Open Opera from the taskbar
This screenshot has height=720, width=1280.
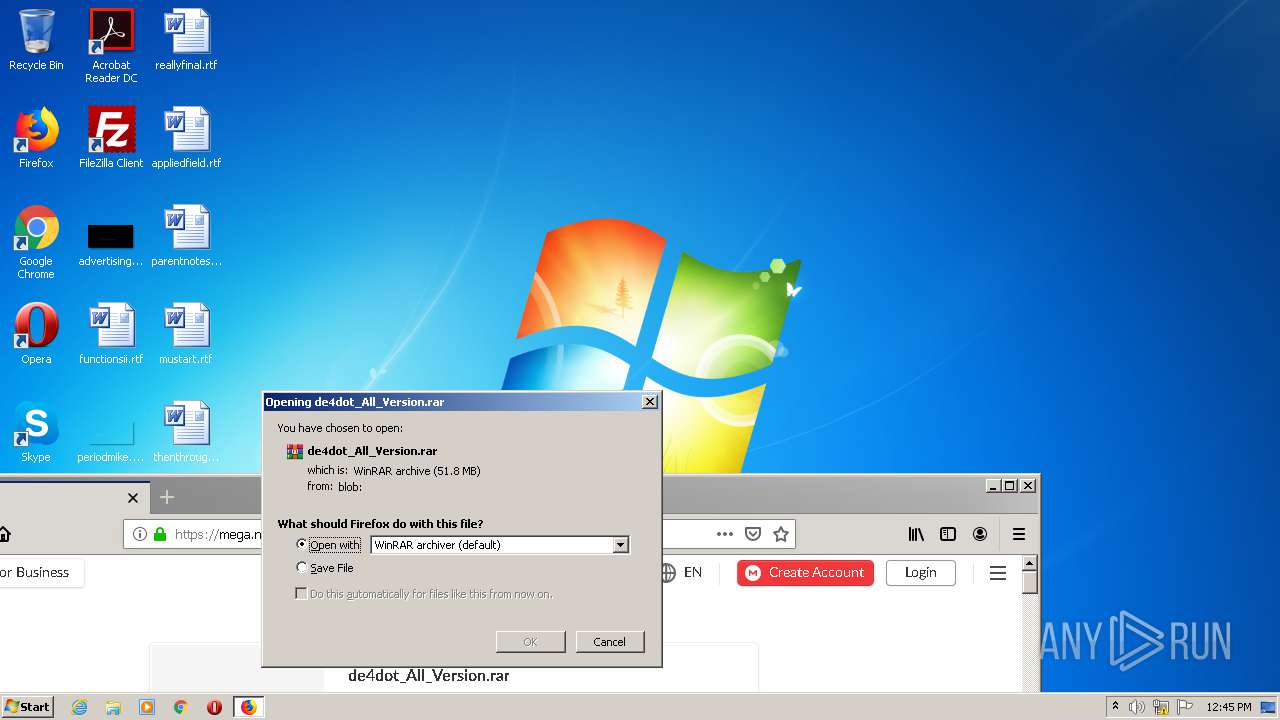tap(214, 707)
